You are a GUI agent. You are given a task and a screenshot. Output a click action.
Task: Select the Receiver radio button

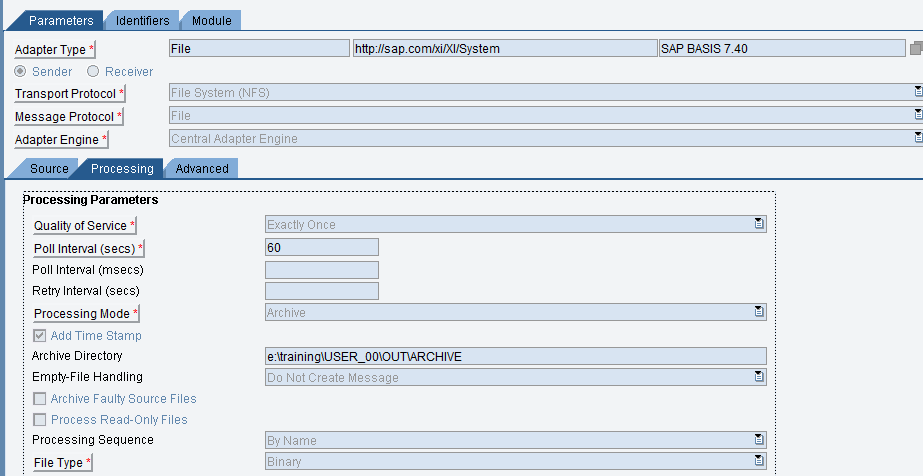click(93, 71)
